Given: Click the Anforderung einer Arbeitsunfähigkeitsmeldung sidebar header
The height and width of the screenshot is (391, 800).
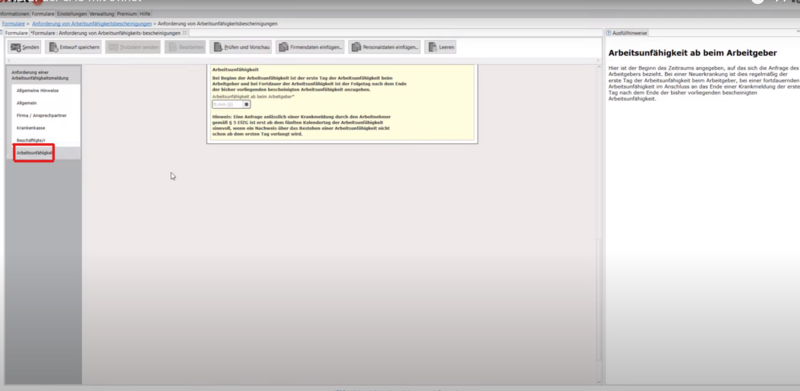Looking at the screenshot, I should (x=43, y=75).
